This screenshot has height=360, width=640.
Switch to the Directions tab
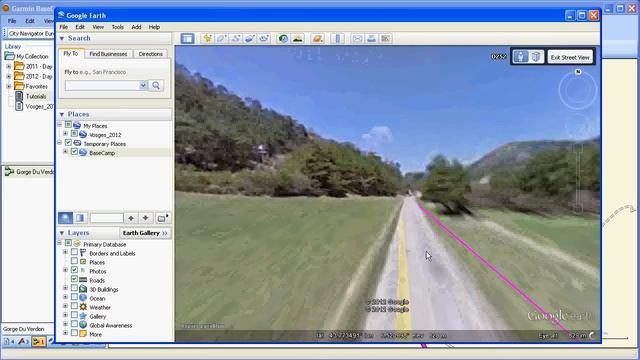[151, 54]
